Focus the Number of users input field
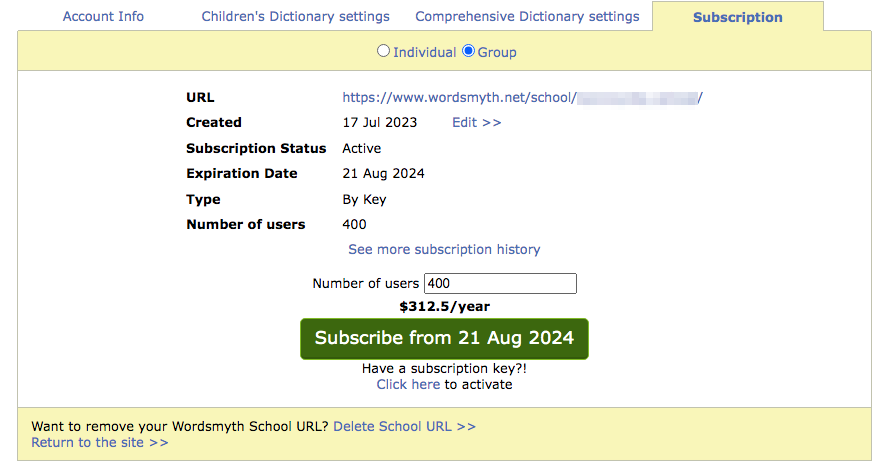This screenshot has height=469, width=878. coord(500,284)
